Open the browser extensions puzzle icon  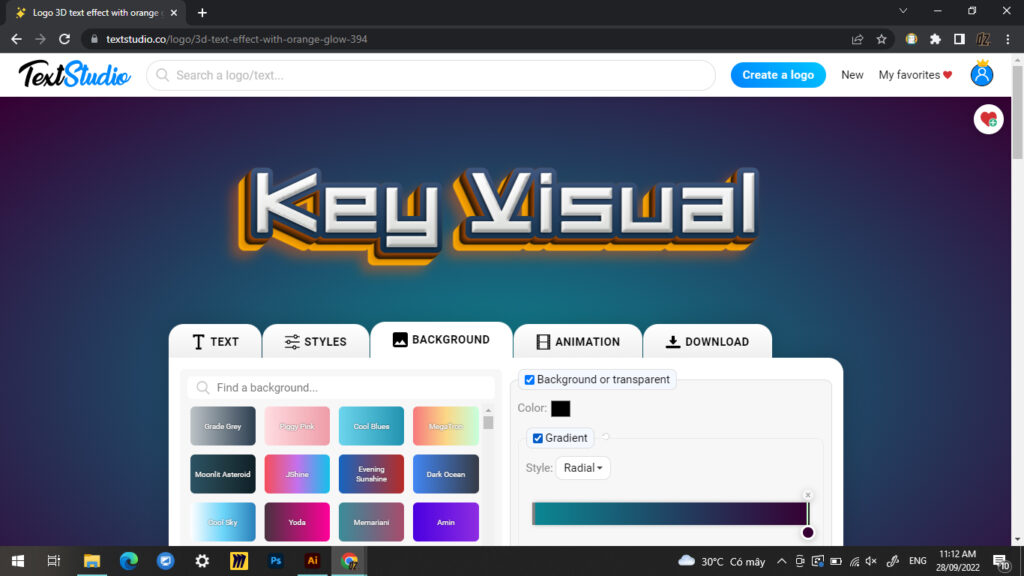[935, 39]
